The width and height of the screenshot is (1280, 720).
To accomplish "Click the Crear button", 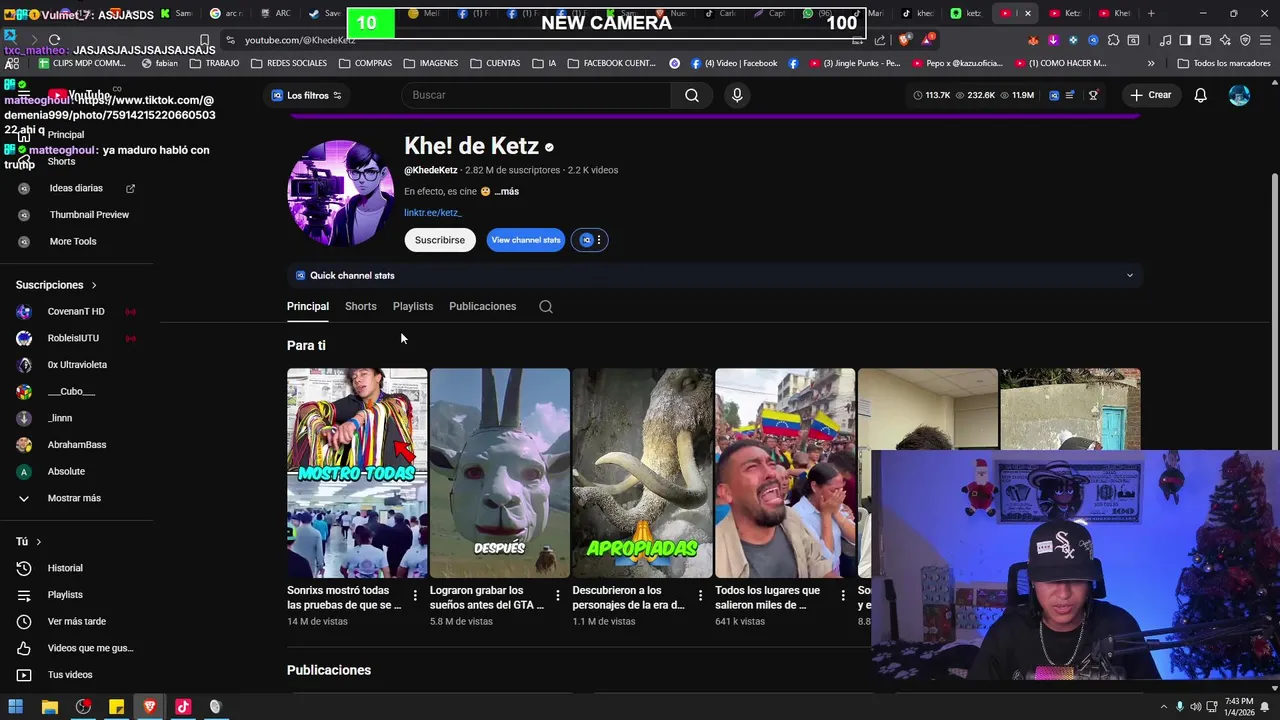I will click(x=1151, y=95).
